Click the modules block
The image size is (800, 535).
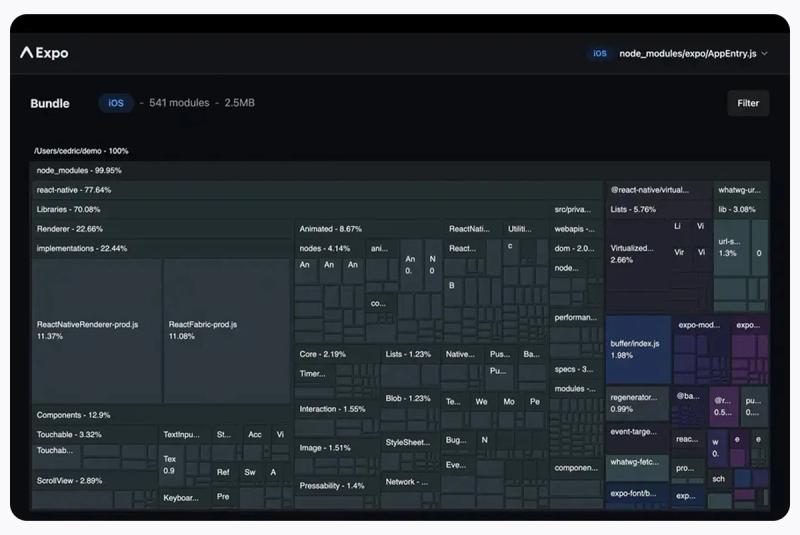pyautogui.click(x=576, y=389)
